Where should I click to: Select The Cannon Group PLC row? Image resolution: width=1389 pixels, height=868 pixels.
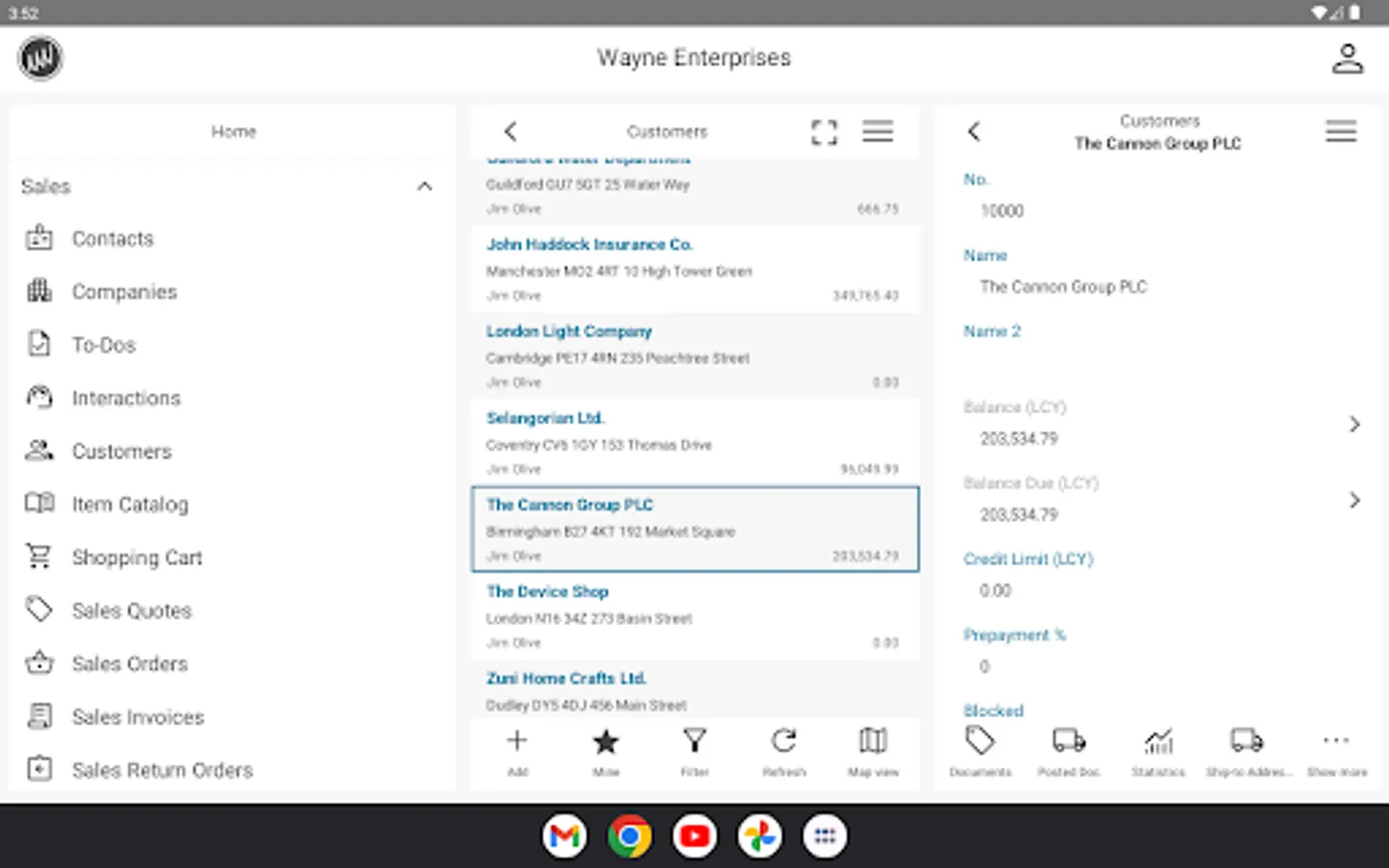(x=694, y=529)
